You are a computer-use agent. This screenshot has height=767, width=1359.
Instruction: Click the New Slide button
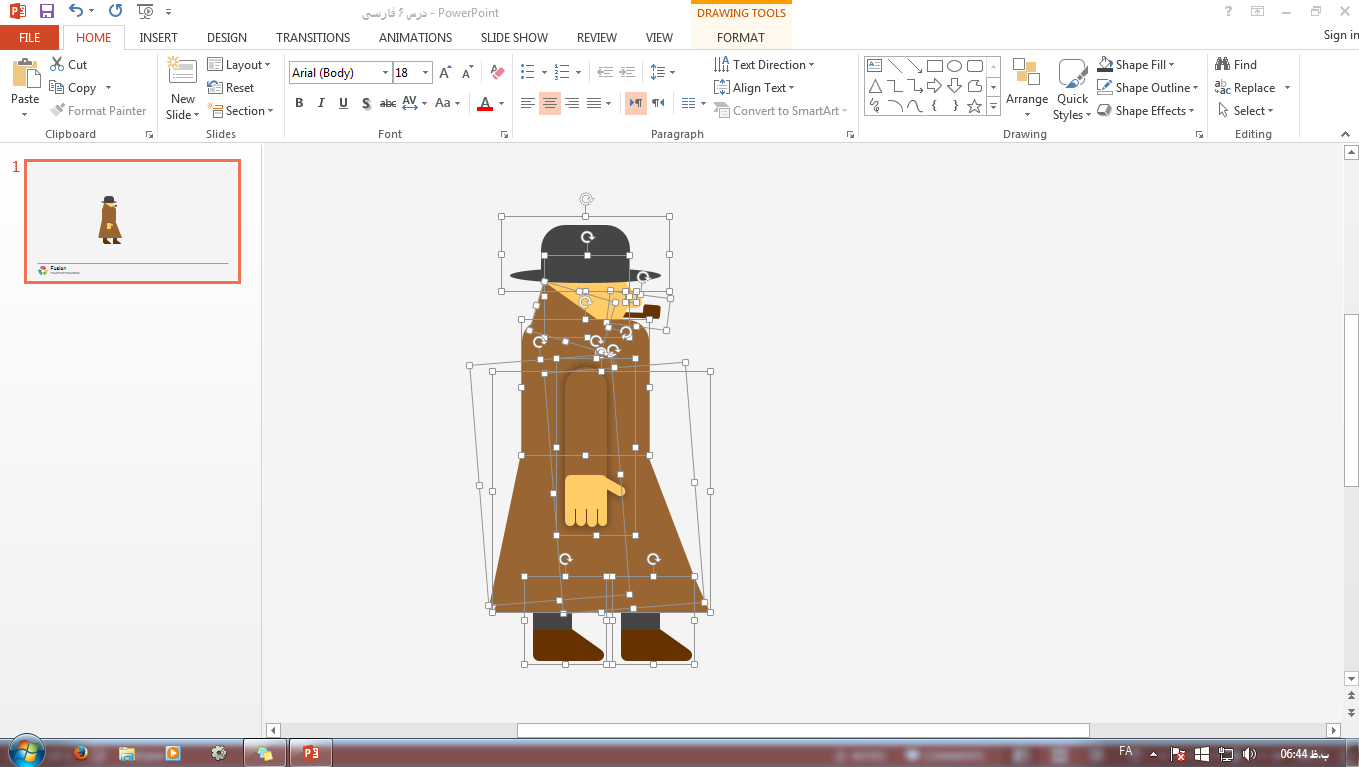183,88
